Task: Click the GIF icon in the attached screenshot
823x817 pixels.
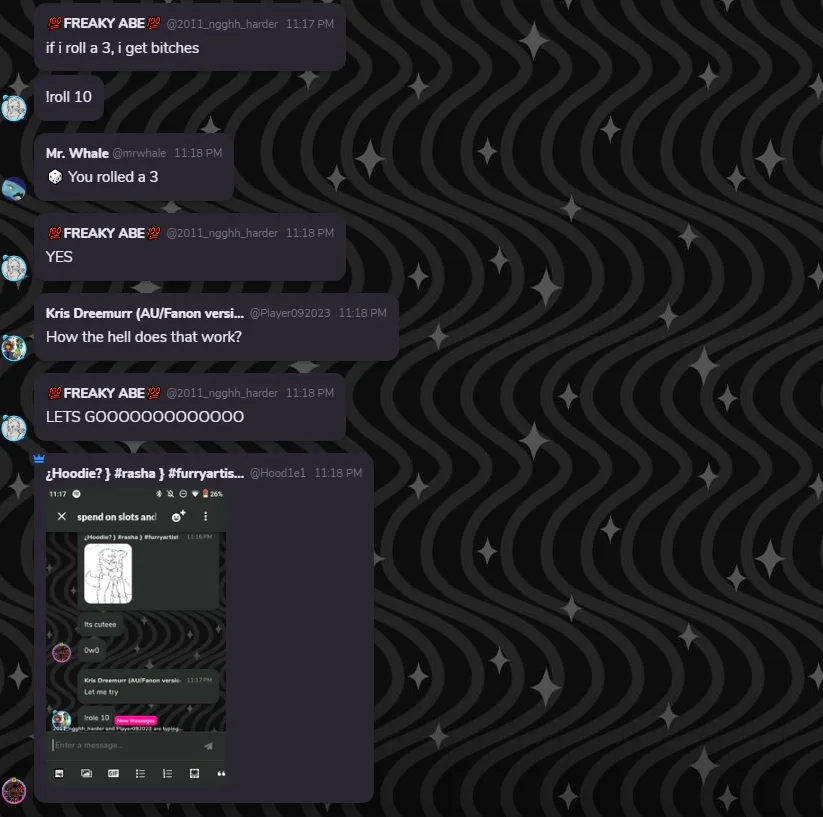Action: click(113, 773)
